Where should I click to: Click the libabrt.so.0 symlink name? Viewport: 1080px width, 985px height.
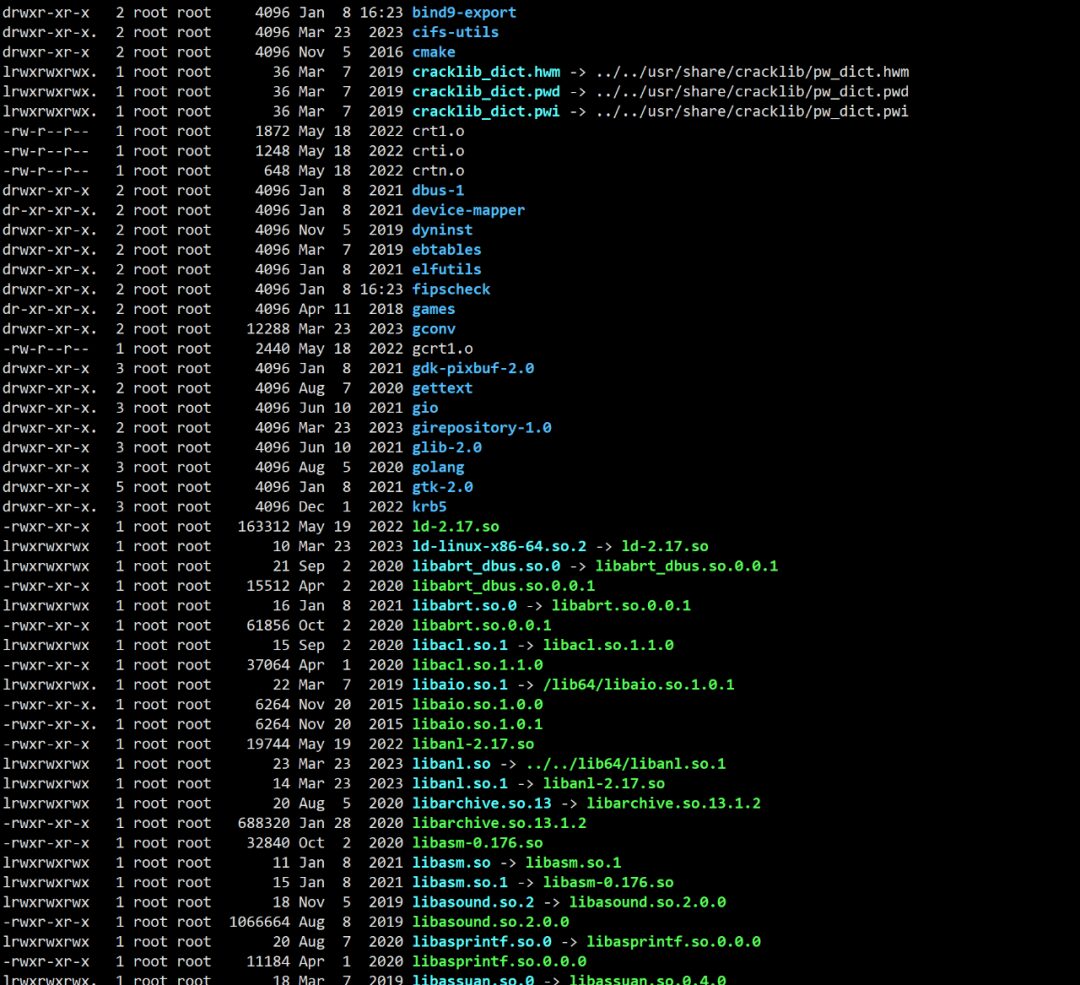point(464,605)
